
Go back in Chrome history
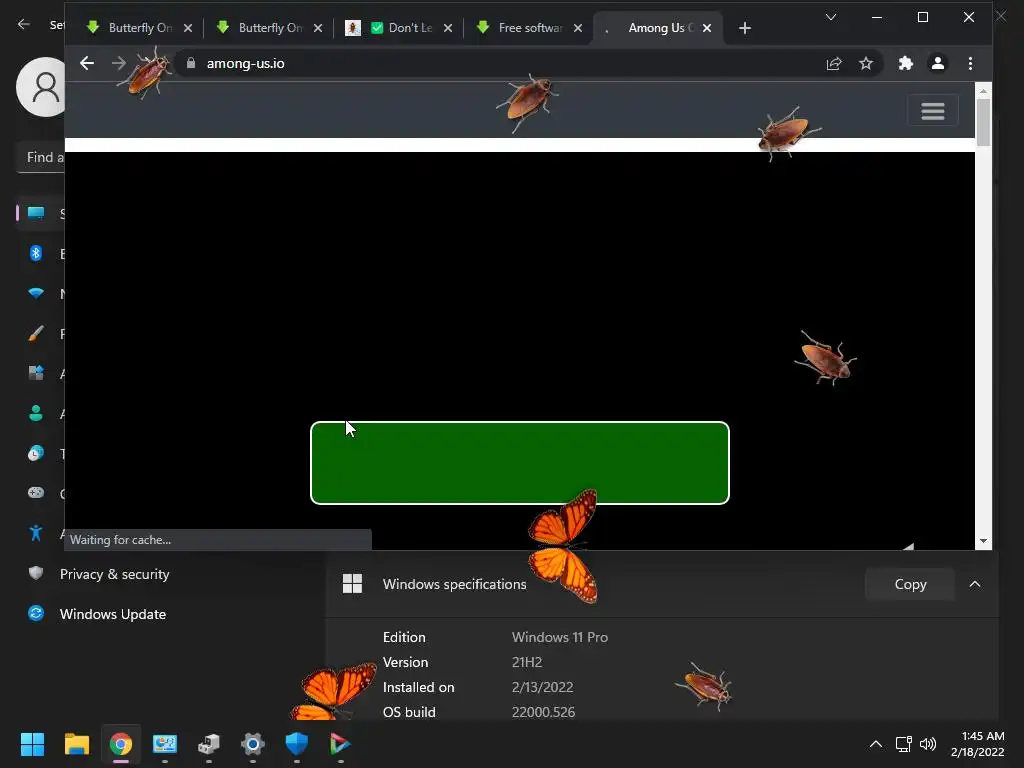click(87, 63)
